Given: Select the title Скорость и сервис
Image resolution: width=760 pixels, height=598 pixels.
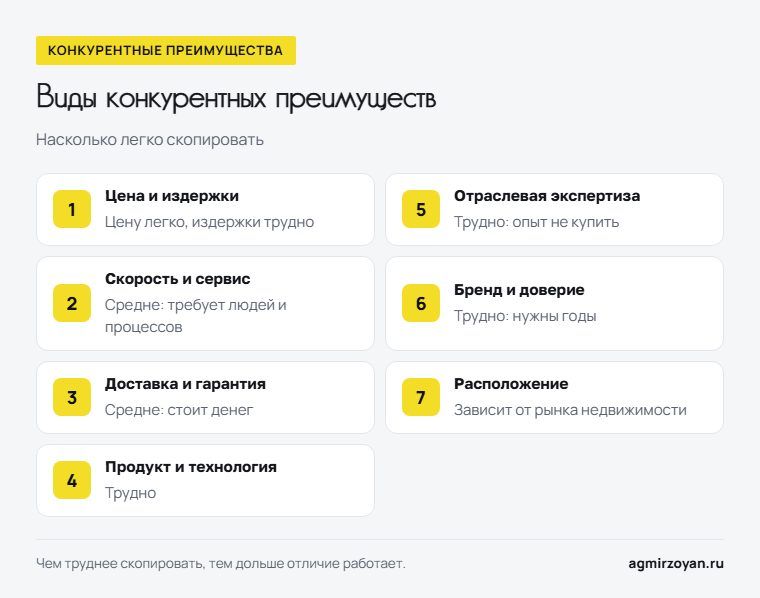Looking at the screenshot, I should point(177,279).
